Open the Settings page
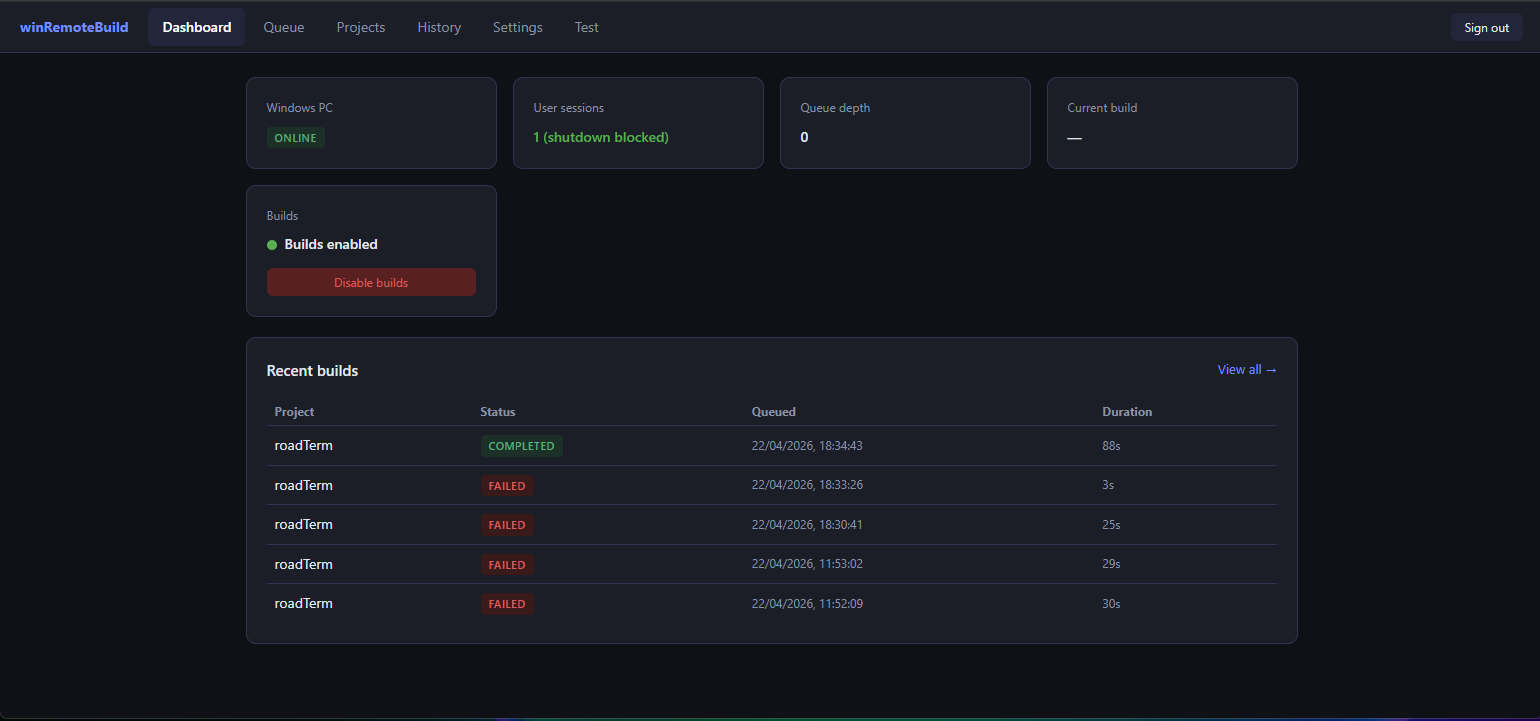This screenshot has width=1540, height=721. [517, 27]
